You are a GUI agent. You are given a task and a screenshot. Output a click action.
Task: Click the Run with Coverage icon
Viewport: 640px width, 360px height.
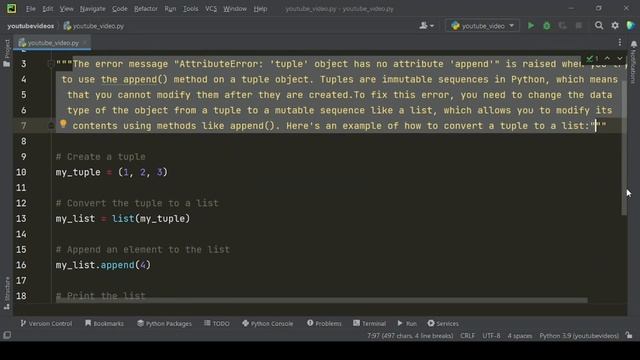point(562,26)
